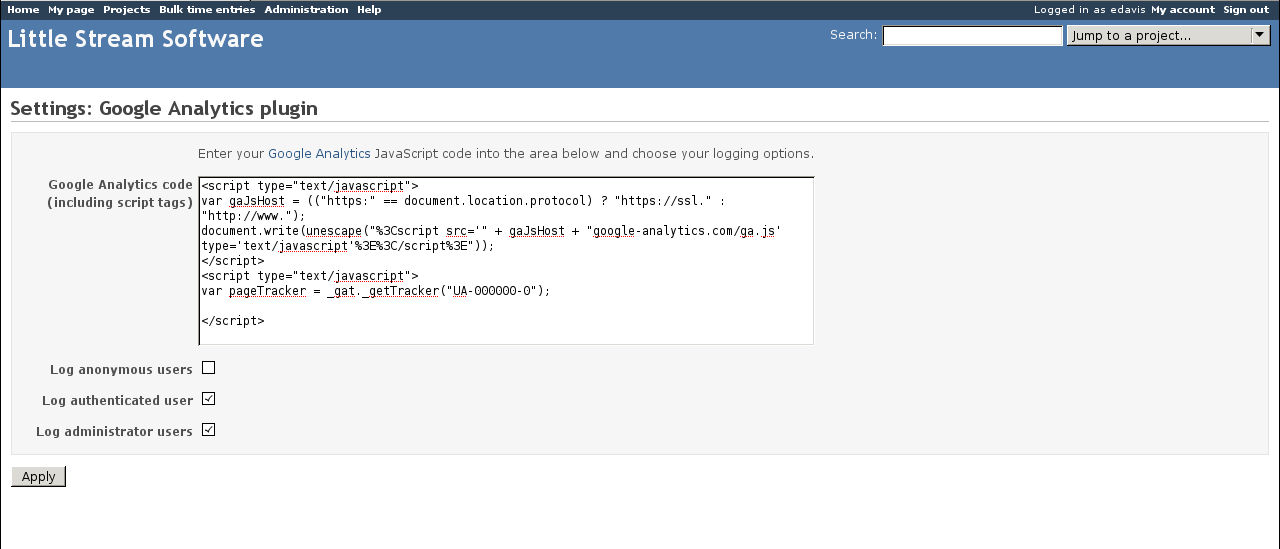
Task: Open My account page
Action: [1183, 9]
